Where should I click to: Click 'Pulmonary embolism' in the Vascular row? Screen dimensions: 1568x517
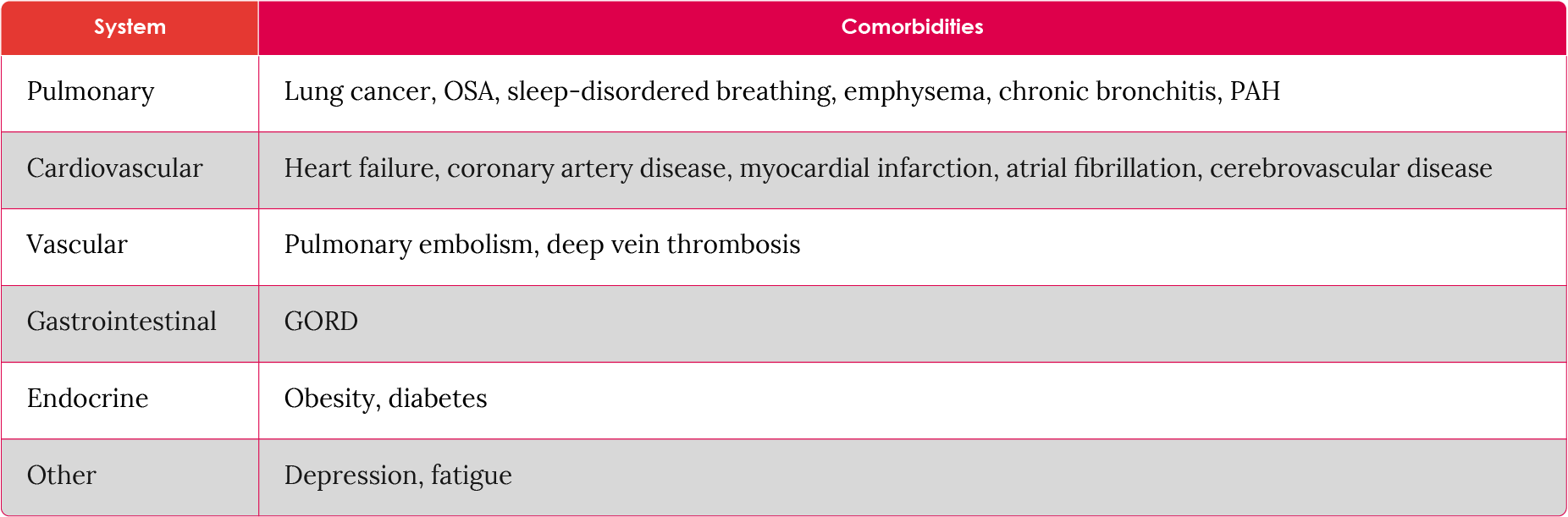point(408,245)
